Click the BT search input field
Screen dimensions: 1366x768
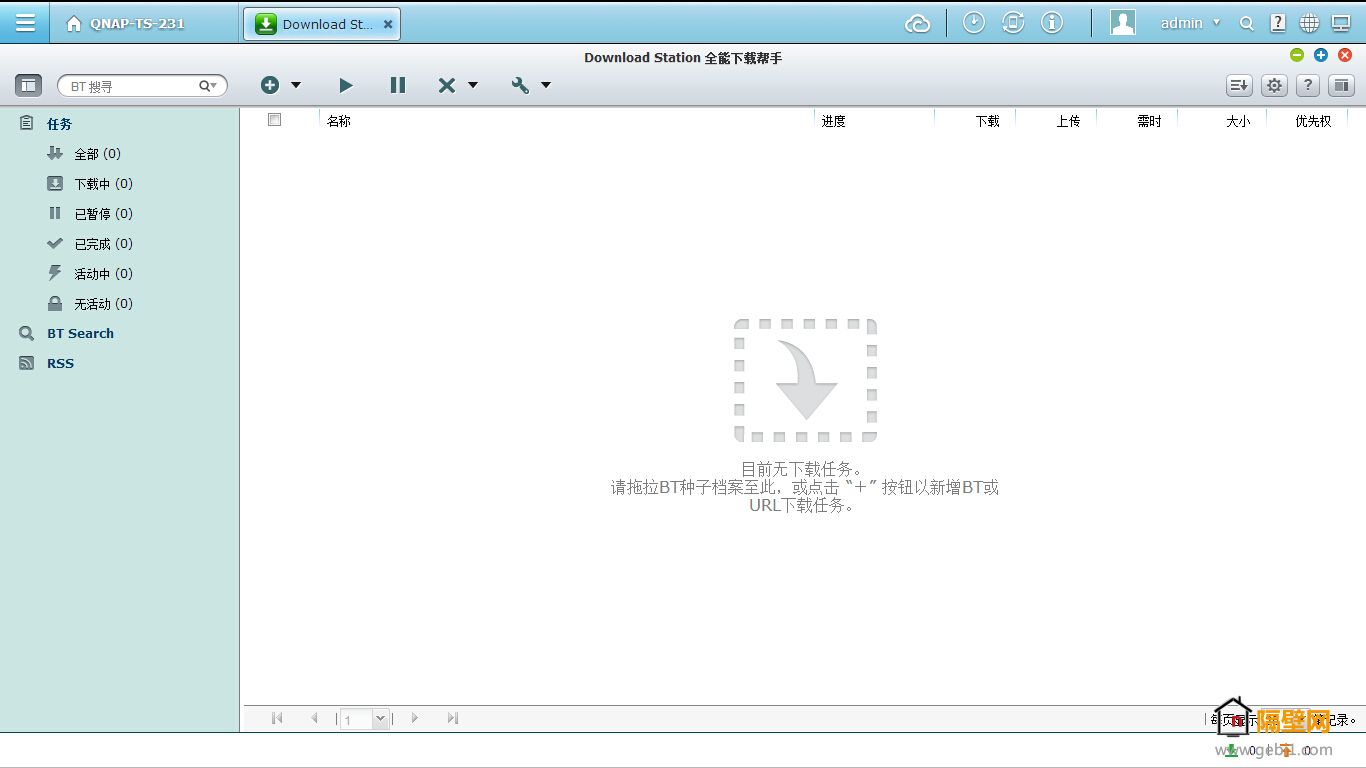(130, 87)
